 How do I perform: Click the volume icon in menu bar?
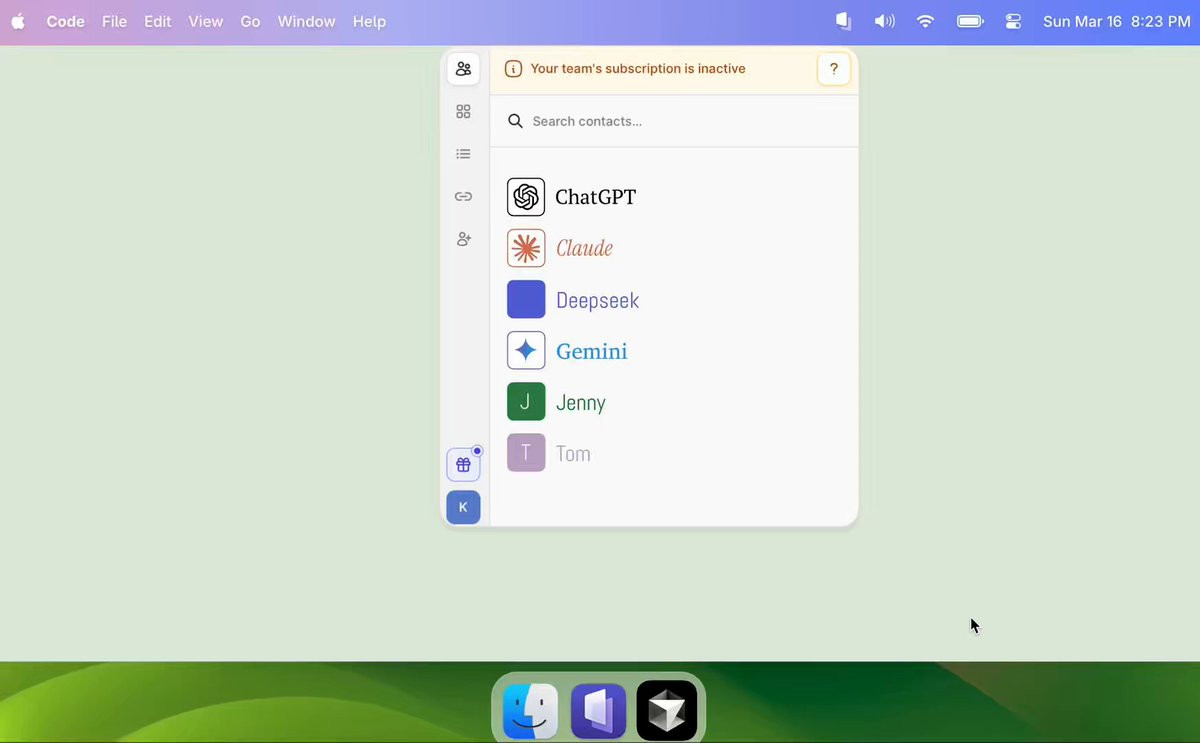click(x=884, y=21)
